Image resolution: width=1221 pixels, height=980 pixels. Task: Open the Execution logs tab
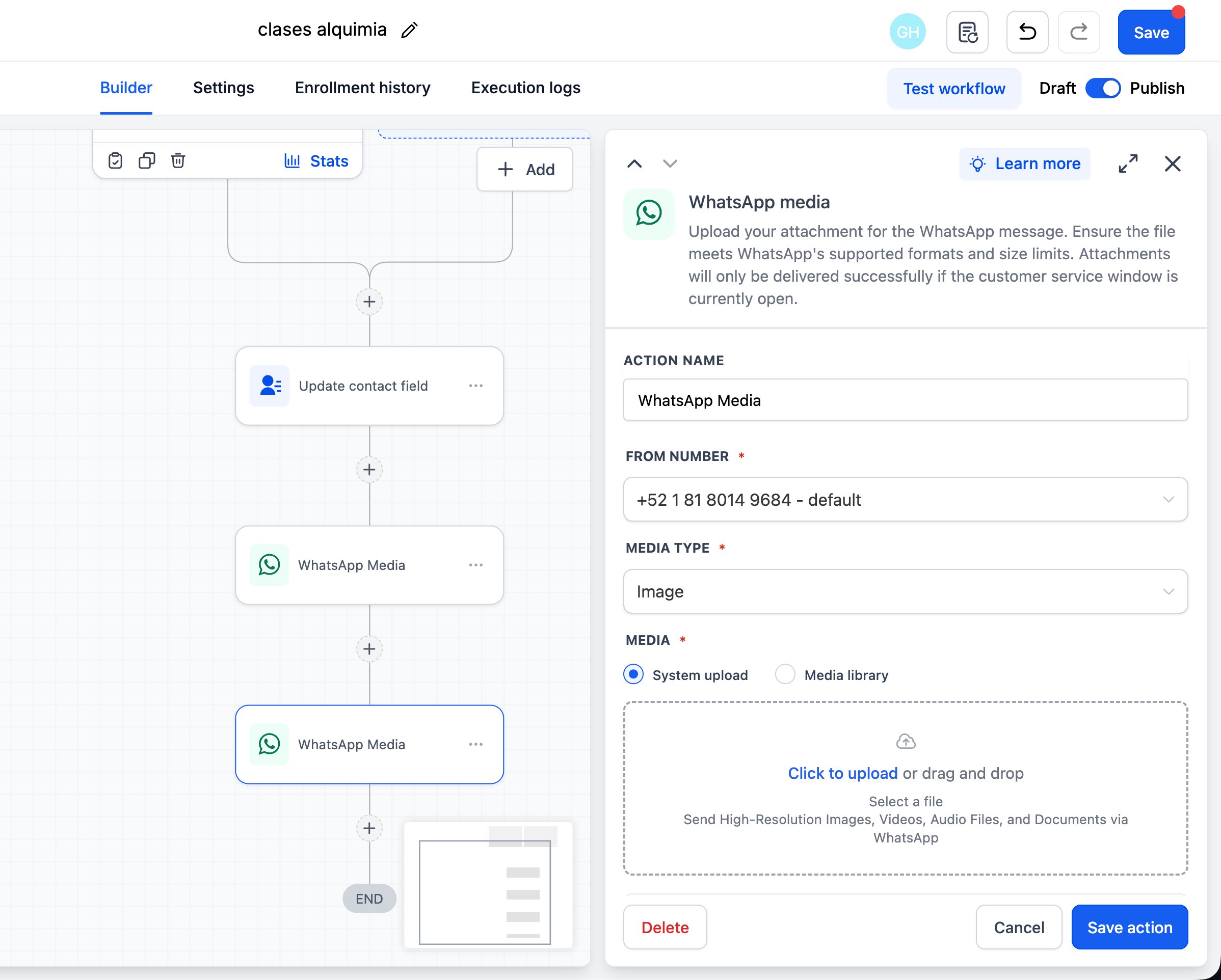[525, 88]
